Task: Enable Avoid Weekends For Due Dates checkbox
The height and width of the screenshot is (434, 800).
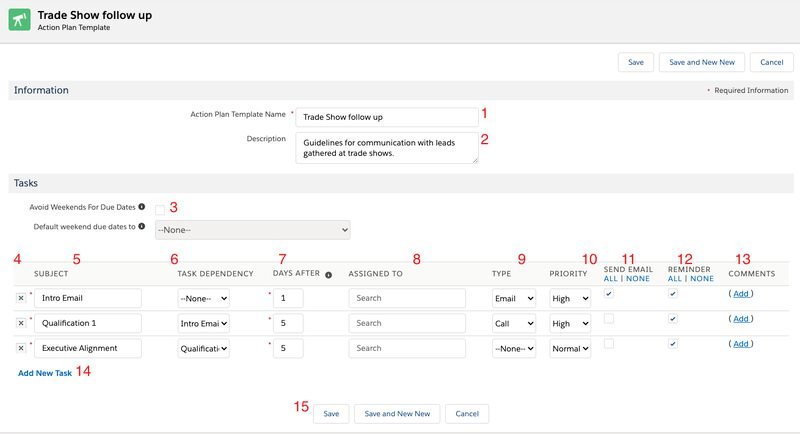Action: point(160,210)
